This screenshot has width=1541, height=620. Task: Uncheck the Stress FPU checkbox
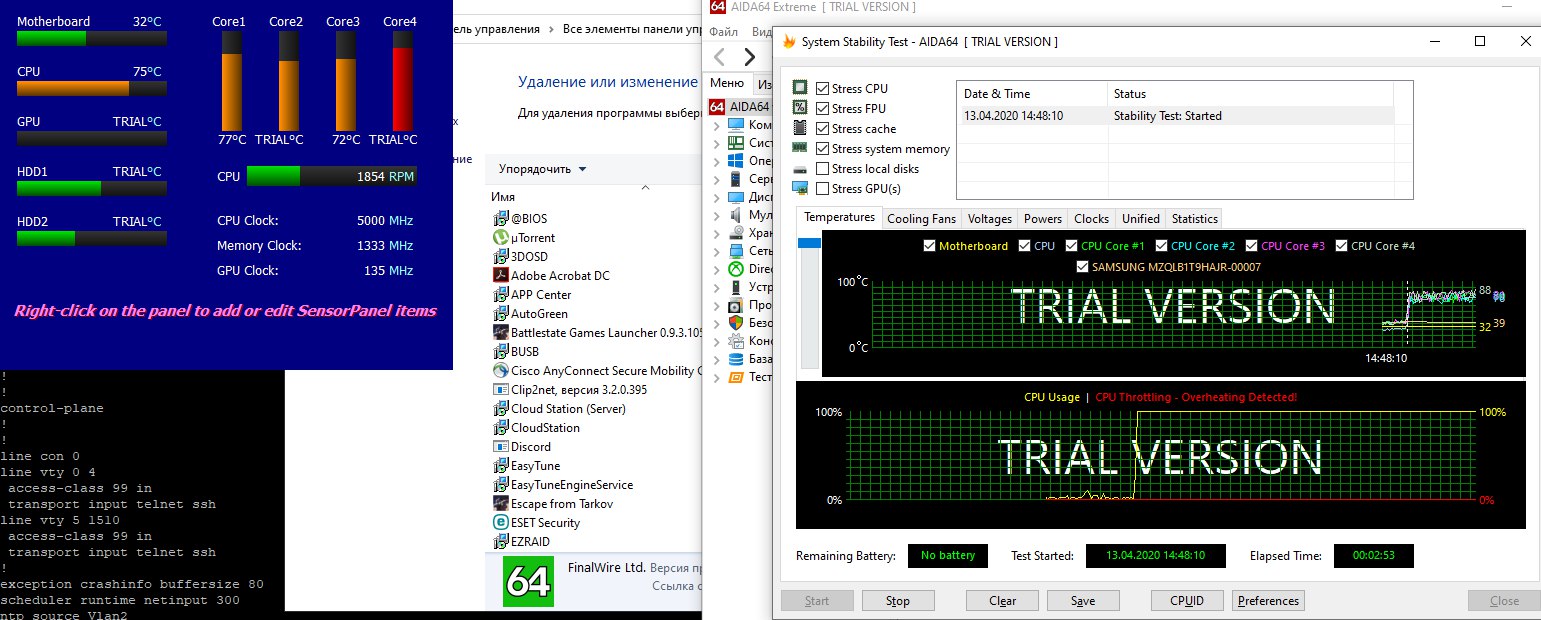point(822,108)
